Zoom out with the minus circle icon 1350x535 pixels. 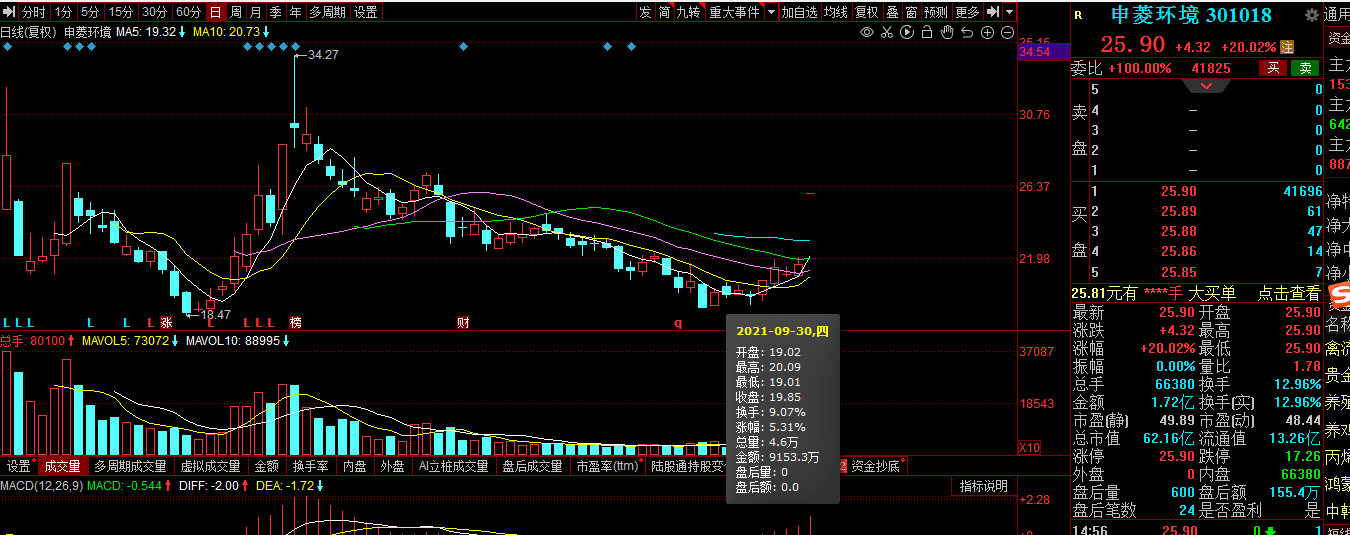click(1007, 32)
